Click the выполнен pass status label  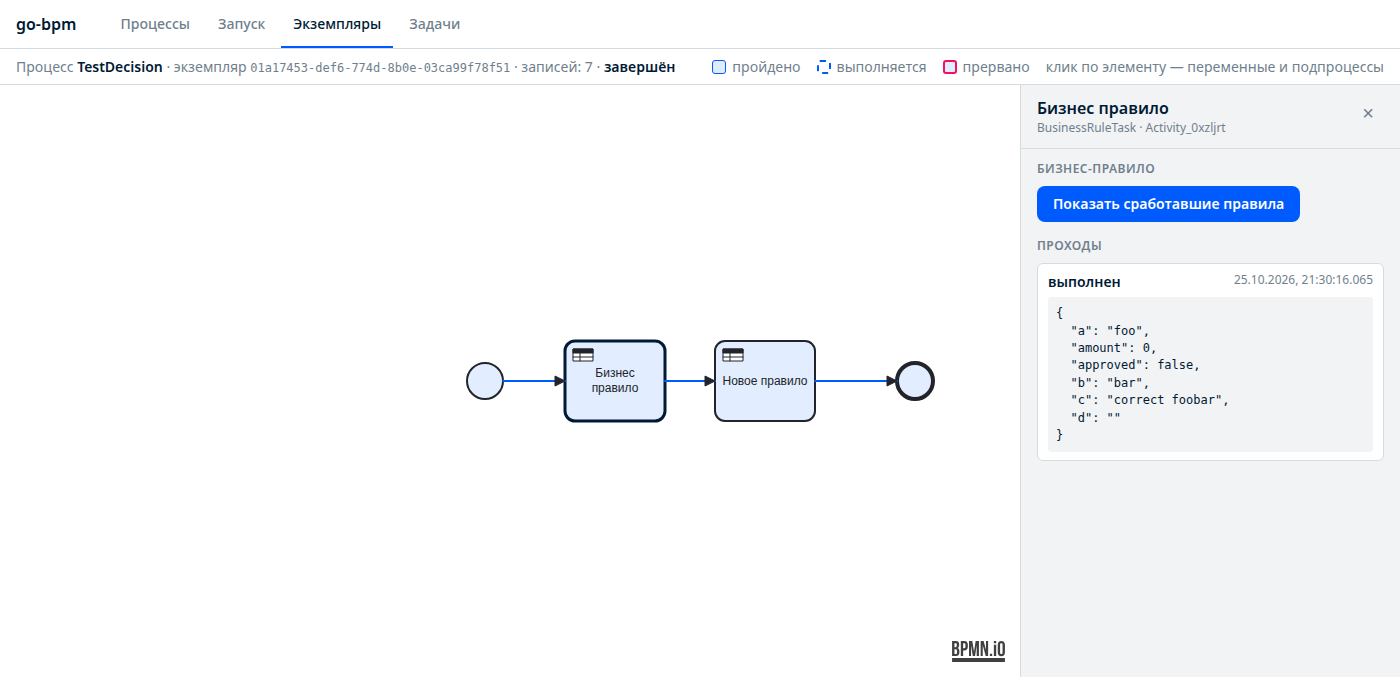pyautogui.click(x=1084, y=282)
